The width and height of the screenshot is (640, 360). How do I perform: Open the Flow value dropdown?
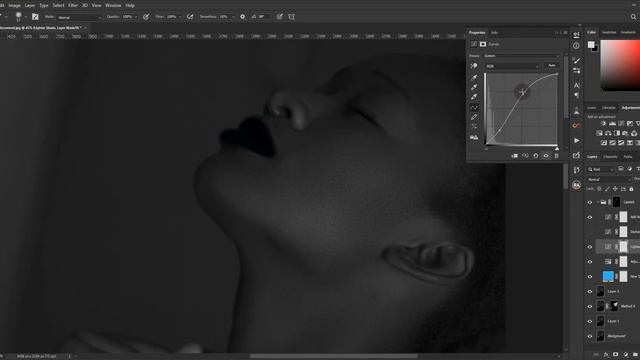click(173, 17)
